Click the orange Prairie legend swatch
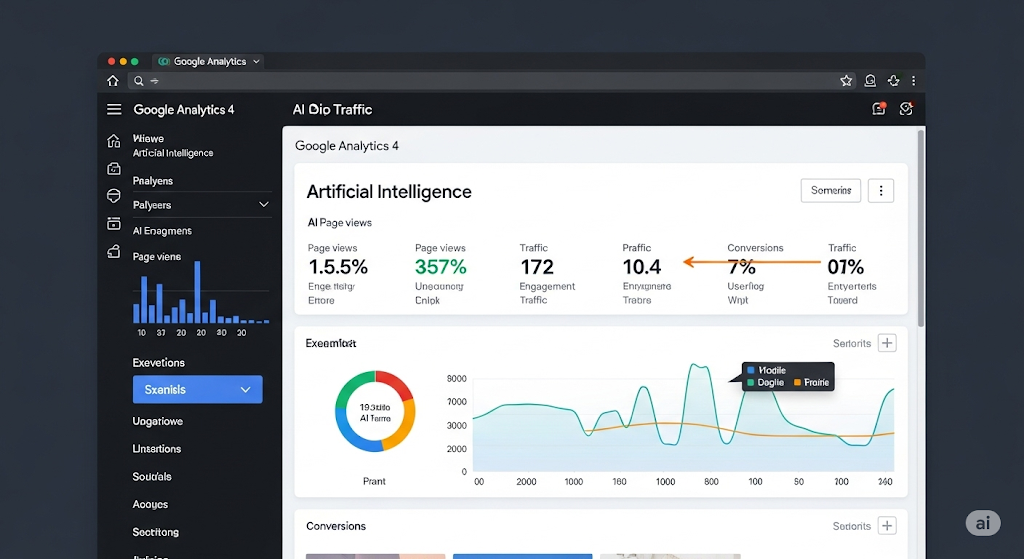Viewport: 1024px width, 559px height. (797, 383)
